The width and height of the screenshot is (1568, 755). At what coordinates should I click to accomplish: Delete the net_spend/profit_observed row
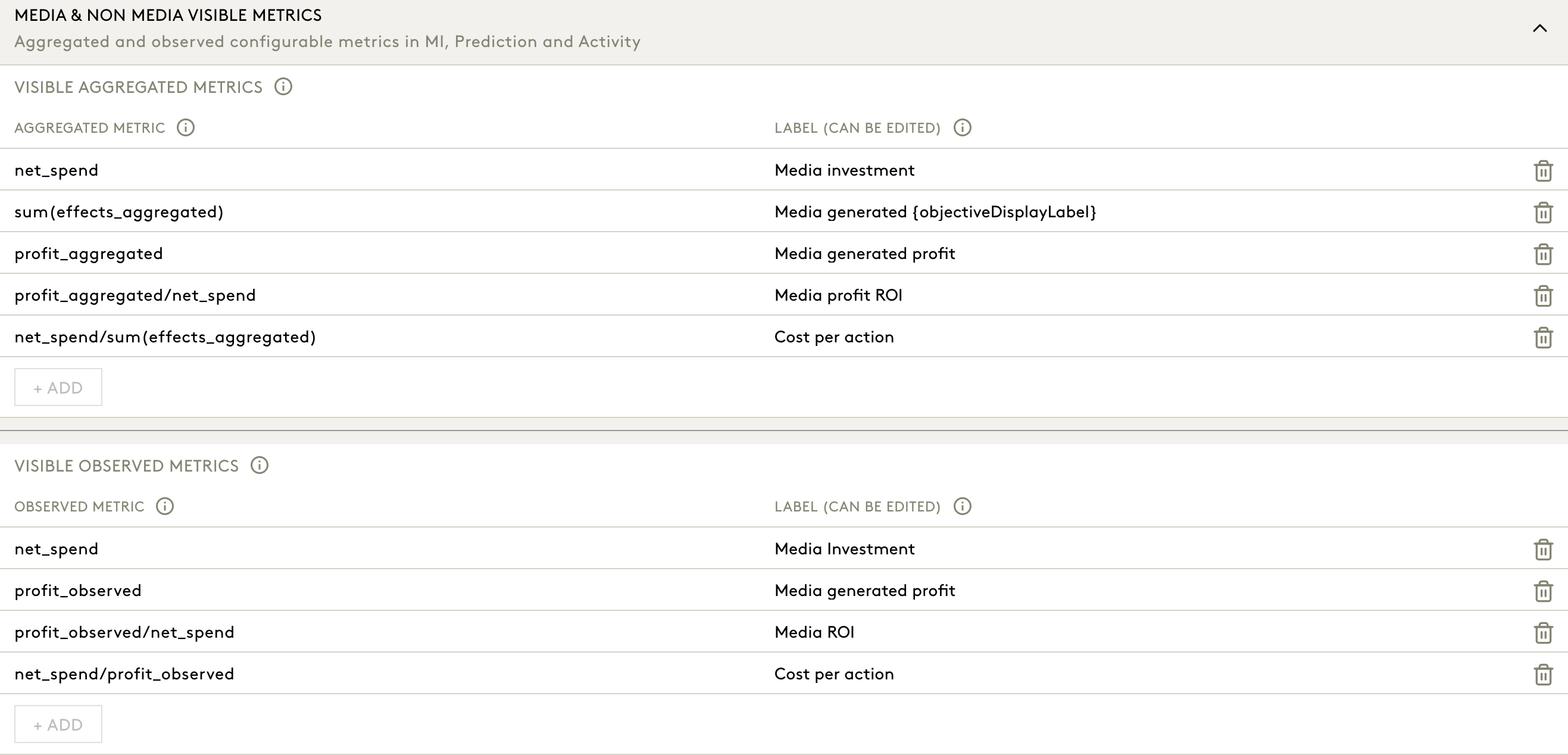pos(1543,675)
